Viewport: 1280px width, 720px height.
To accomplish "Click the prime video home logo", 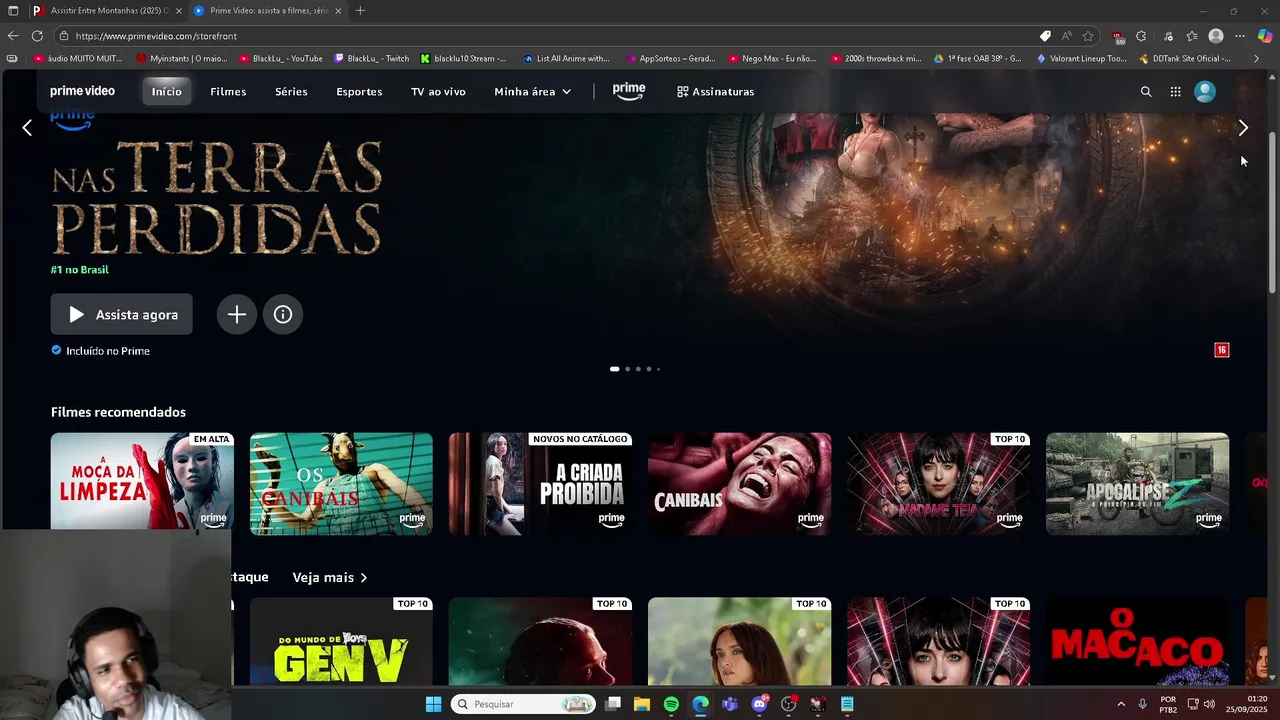I will [x=82, y=91].
